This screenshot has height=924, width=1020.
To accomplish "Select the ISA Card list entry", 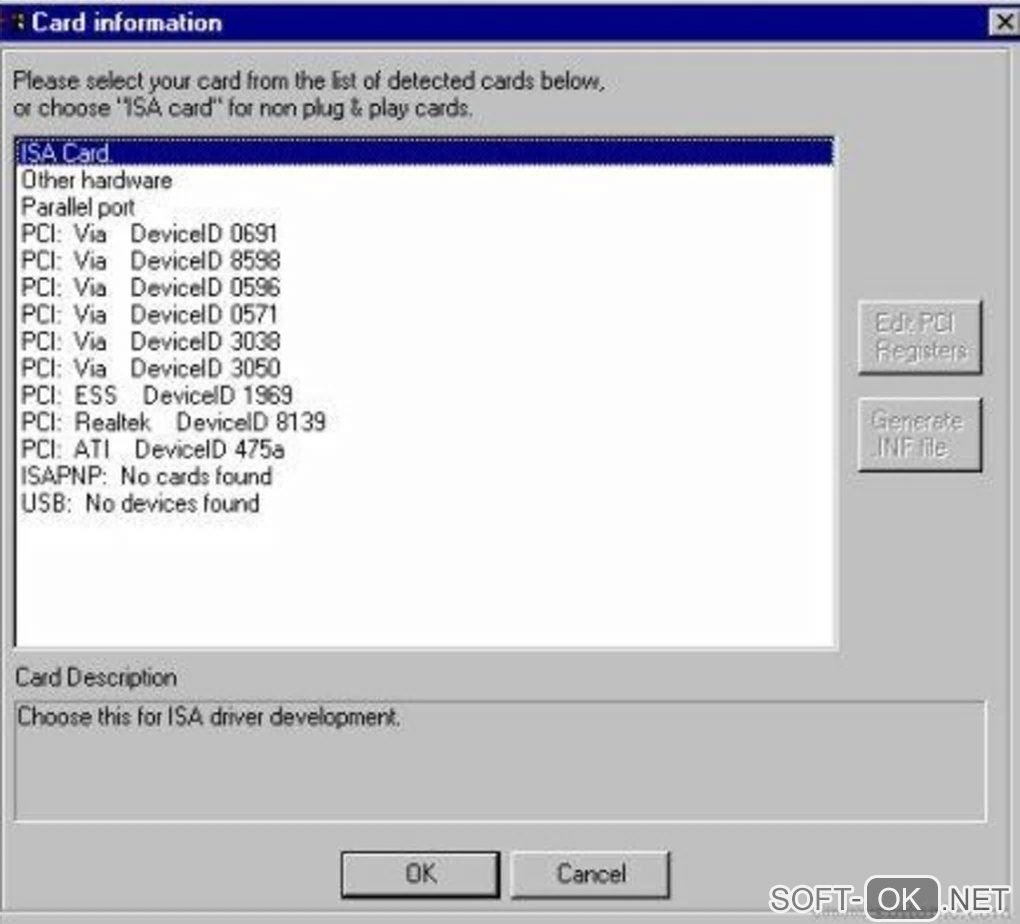I will tap(424, 153).
